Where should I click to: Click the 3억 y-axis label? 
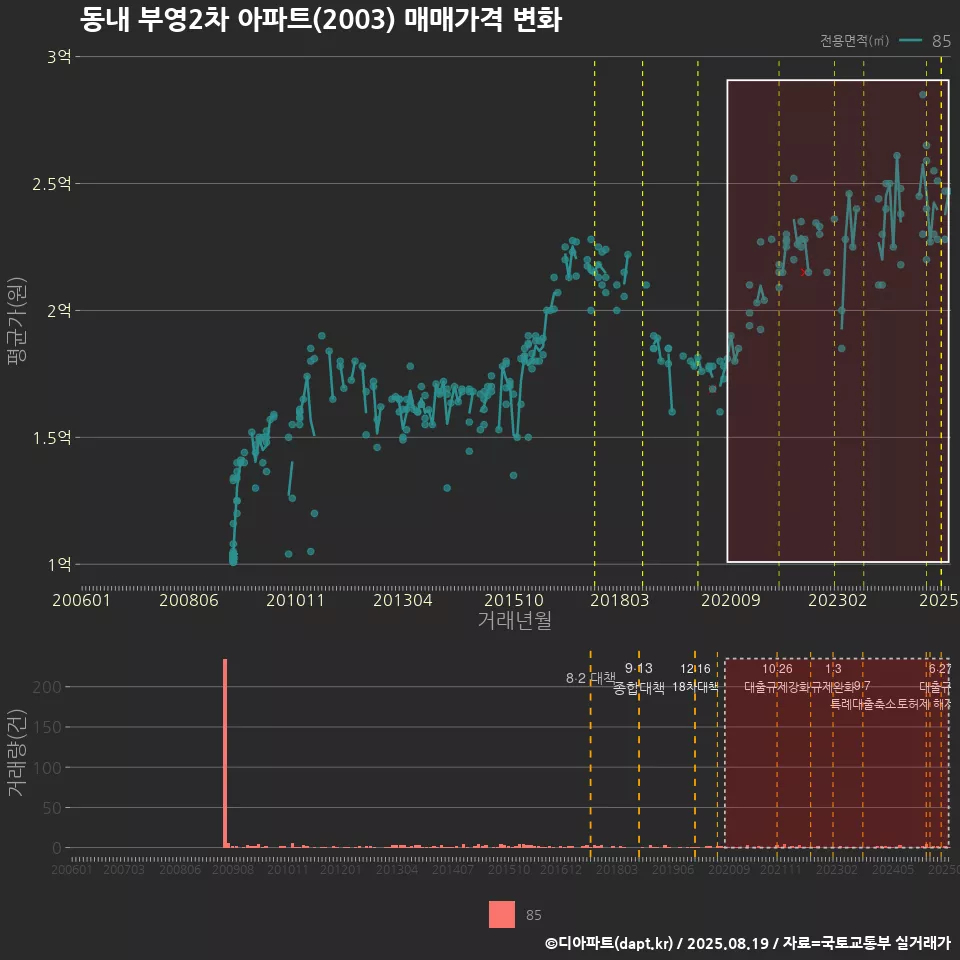(59, 57)
